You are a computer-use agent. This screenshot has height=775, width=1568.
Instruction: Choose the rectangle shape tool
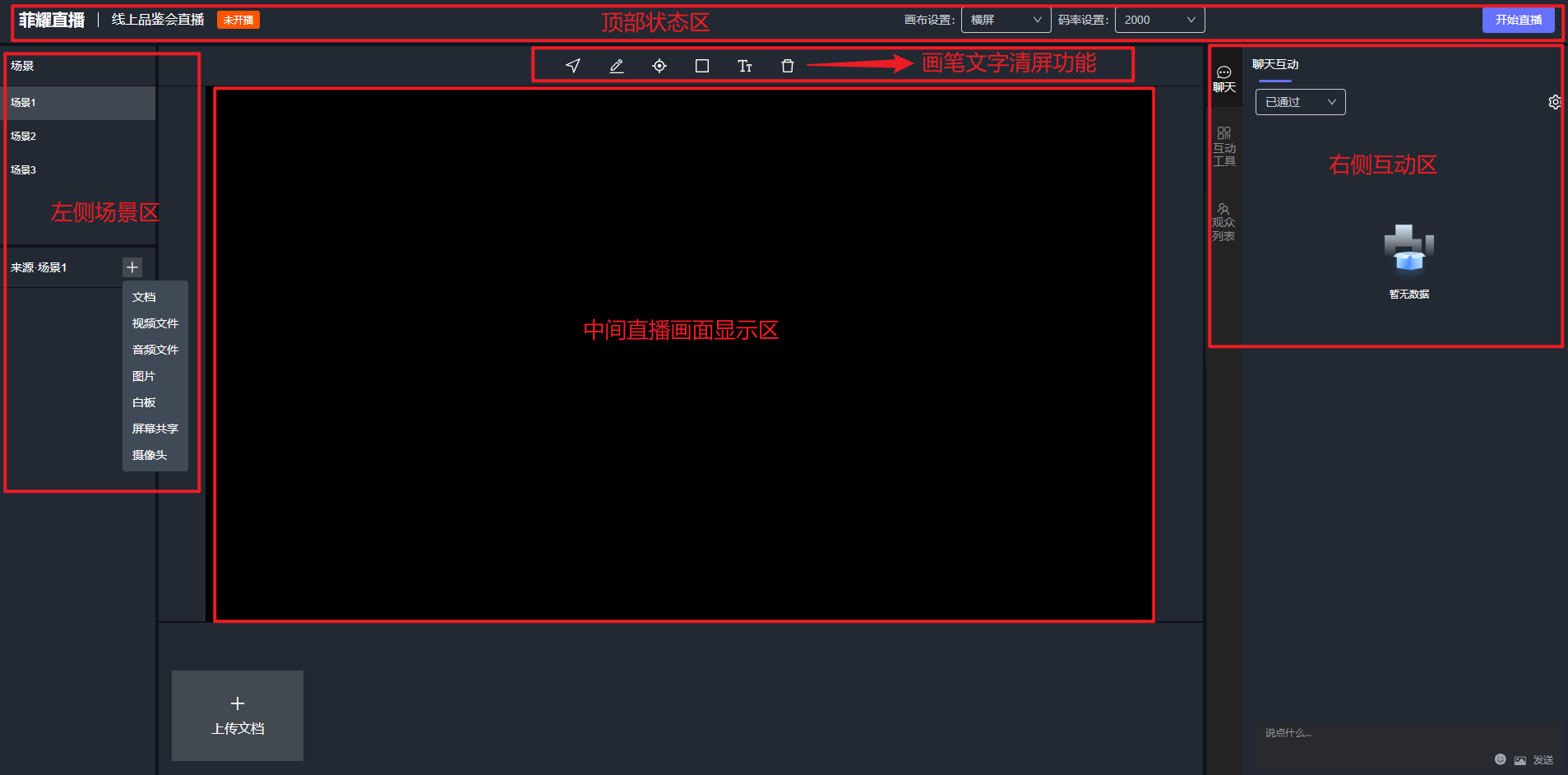coord(701,66)
